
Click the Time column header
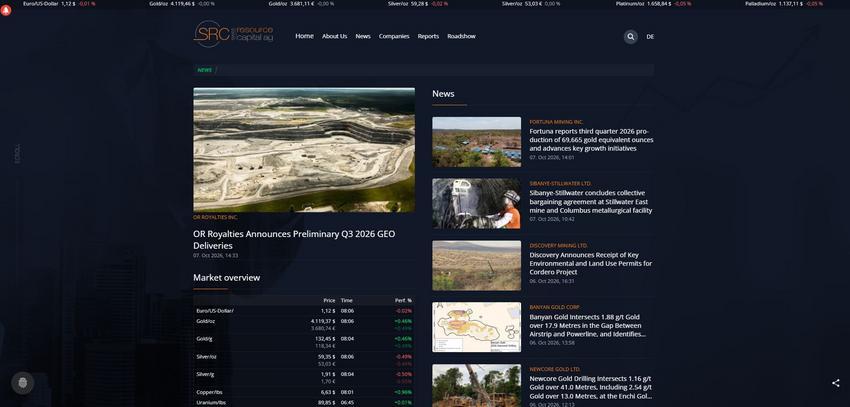click(346, 300)
